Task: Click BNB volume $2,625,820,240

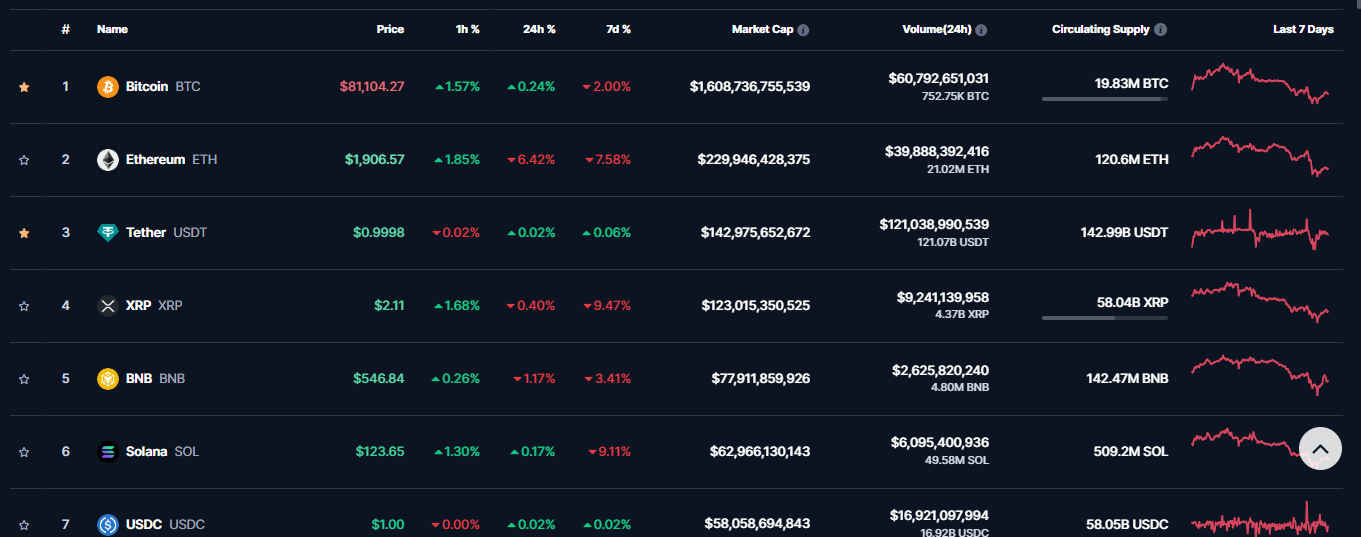Action: (941, 370)
